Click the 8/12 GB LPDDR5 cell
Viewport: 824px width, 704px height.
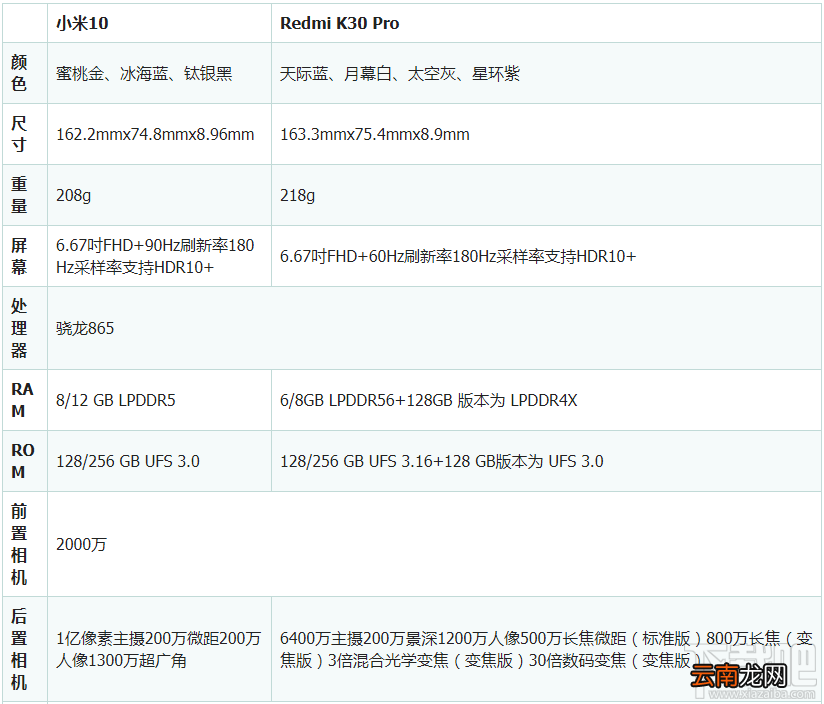point(159,400)
